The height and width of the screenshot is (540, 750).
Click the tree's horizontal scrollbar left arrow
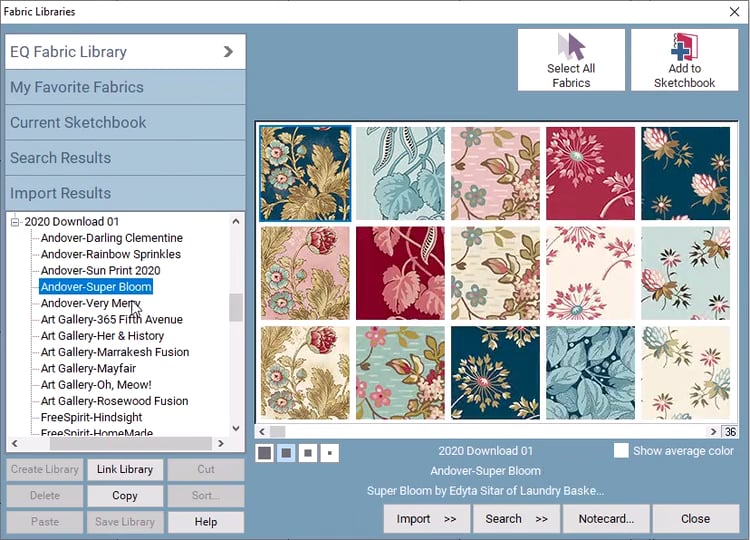[x=15, y=443]
